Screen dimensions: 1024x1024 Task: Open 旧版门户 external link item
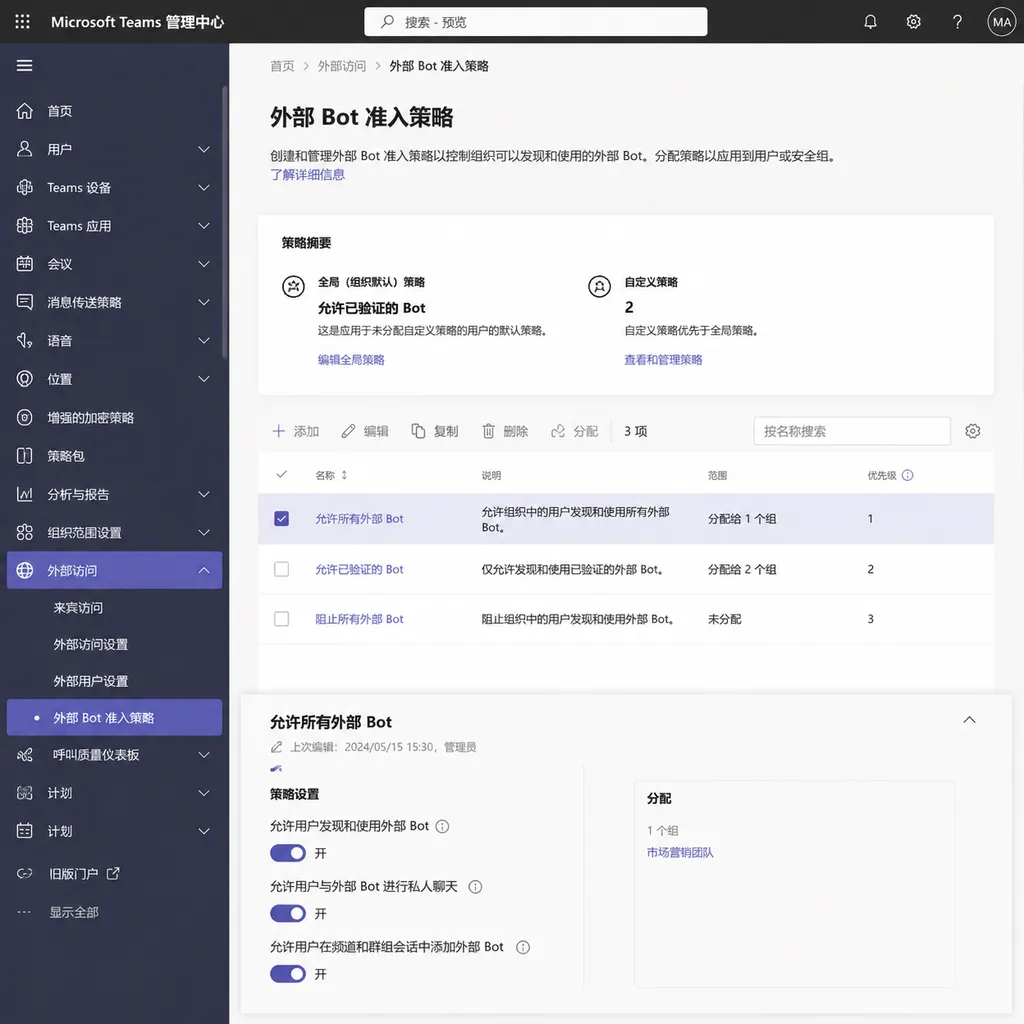pyautogui.click(x=84, y=874)
